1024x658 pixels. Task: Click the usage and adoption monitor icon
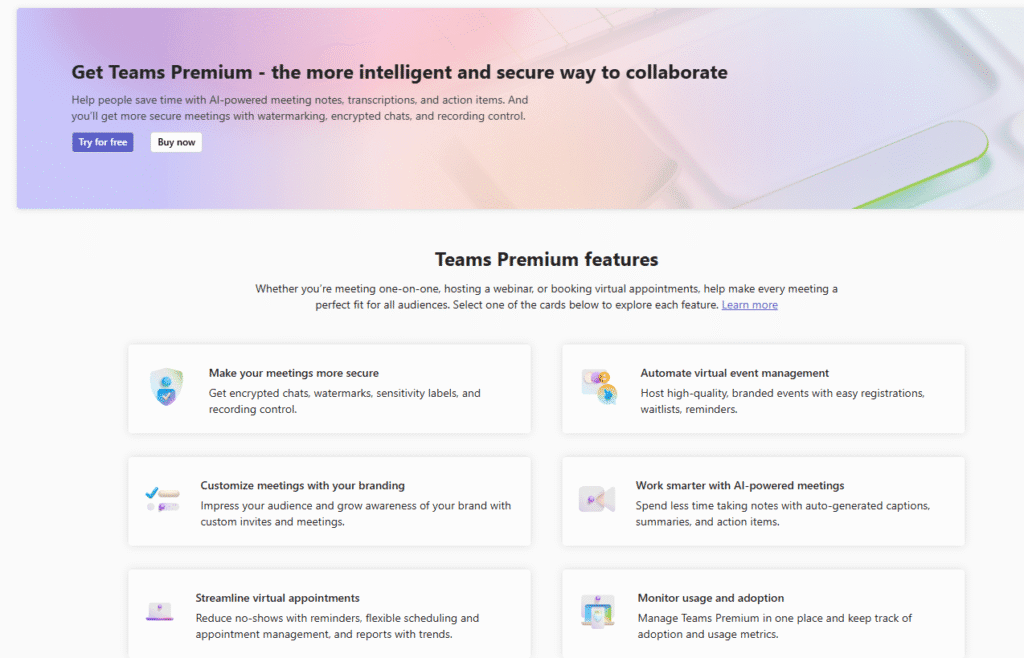[x=598, y=610]
